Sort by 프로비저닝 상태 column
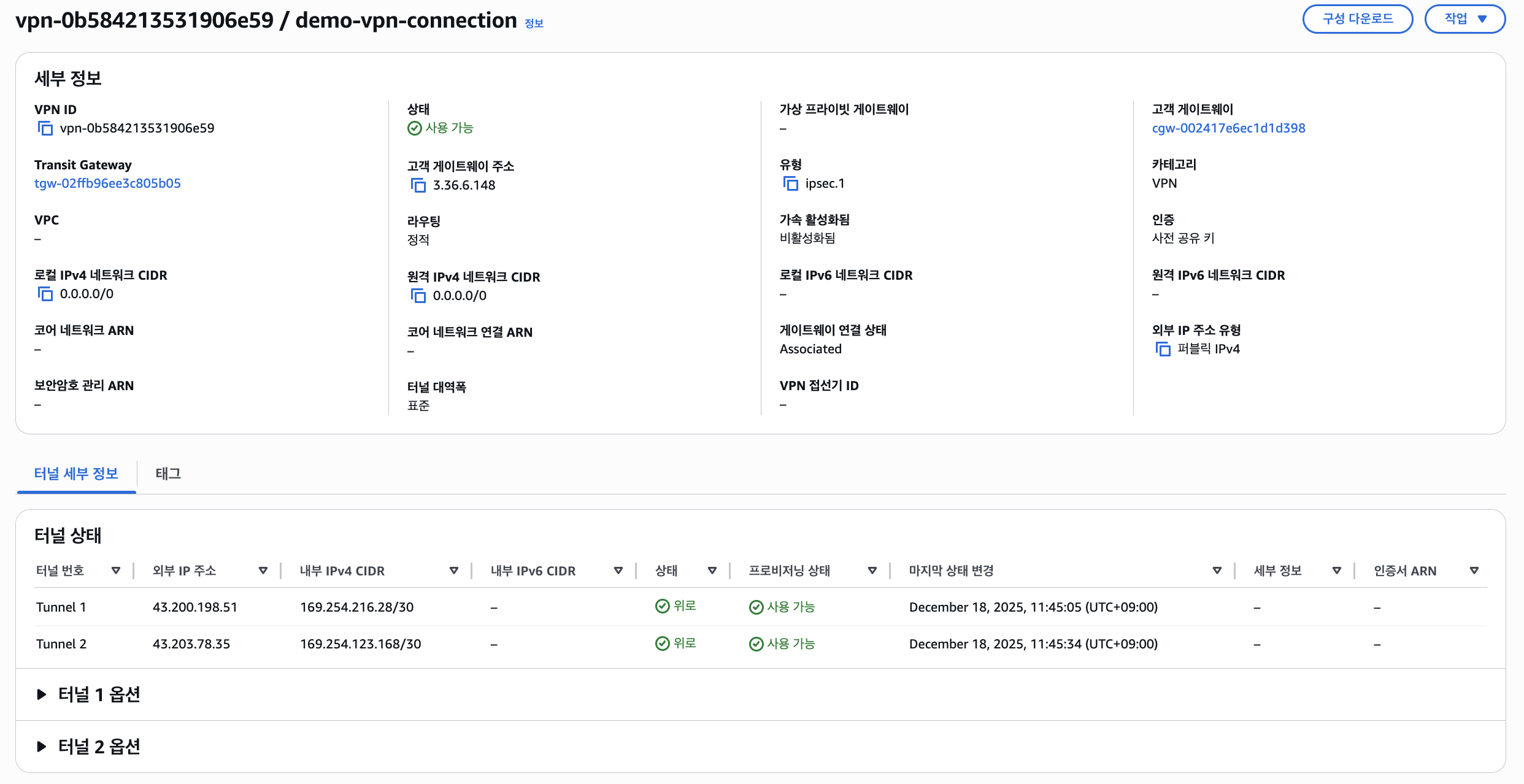The width and height of the screenshot is (1524, 784). pyautogui.click(x=872, y=571)
